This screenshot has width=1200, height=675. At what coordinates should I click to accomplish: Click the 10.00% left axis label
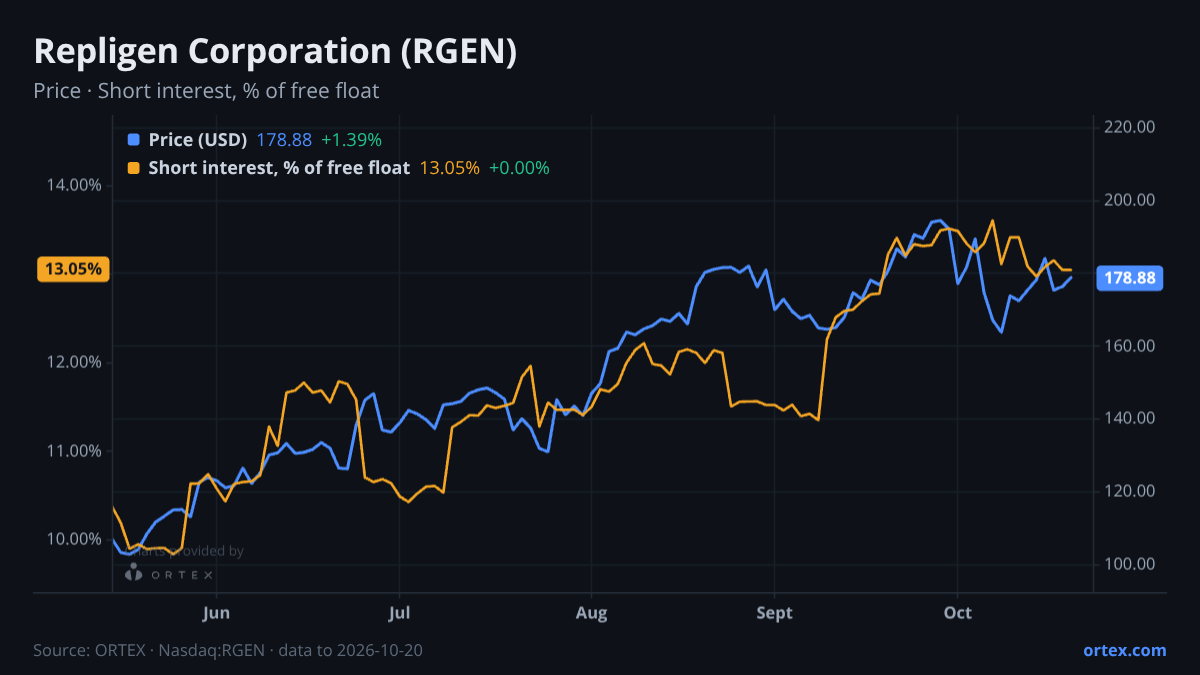point(76,539)
